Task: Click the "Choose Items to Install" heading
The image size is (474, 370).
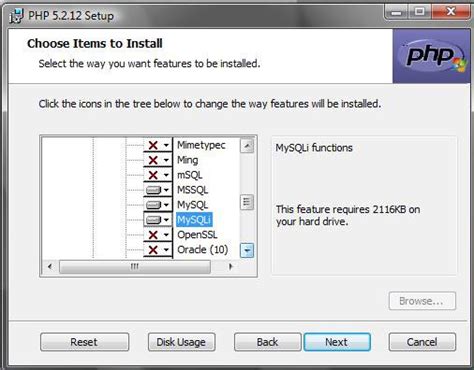Action: click(95, 44)
